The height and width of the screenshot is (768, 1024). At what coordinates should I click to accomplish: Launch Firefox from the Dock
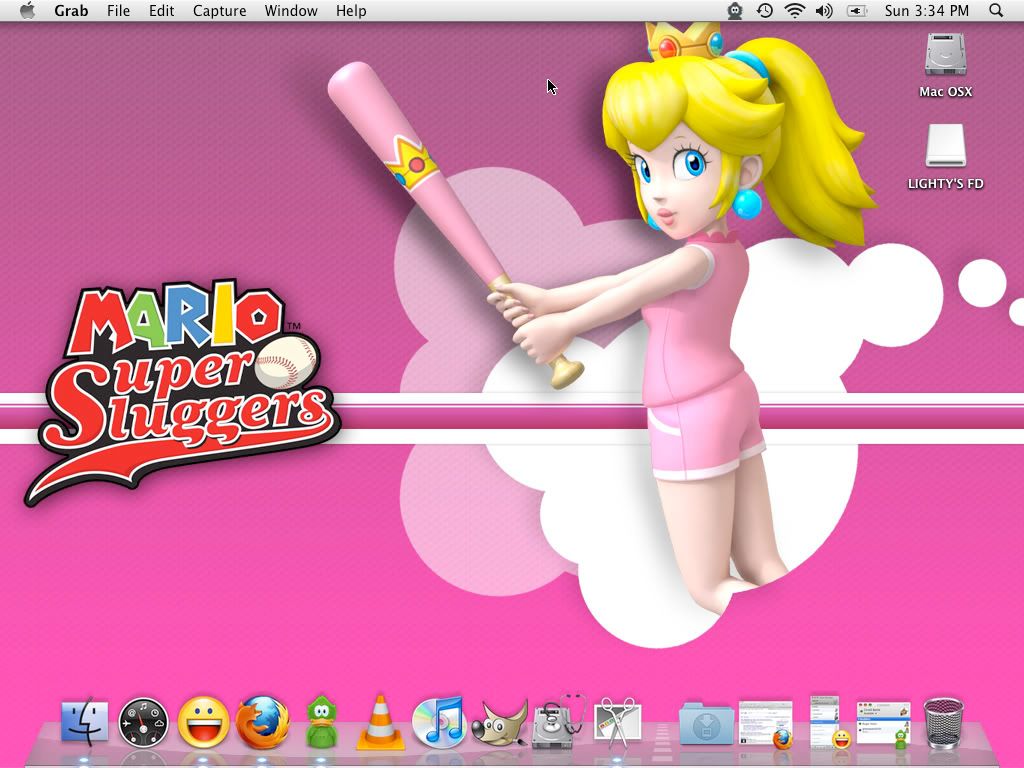263,722
